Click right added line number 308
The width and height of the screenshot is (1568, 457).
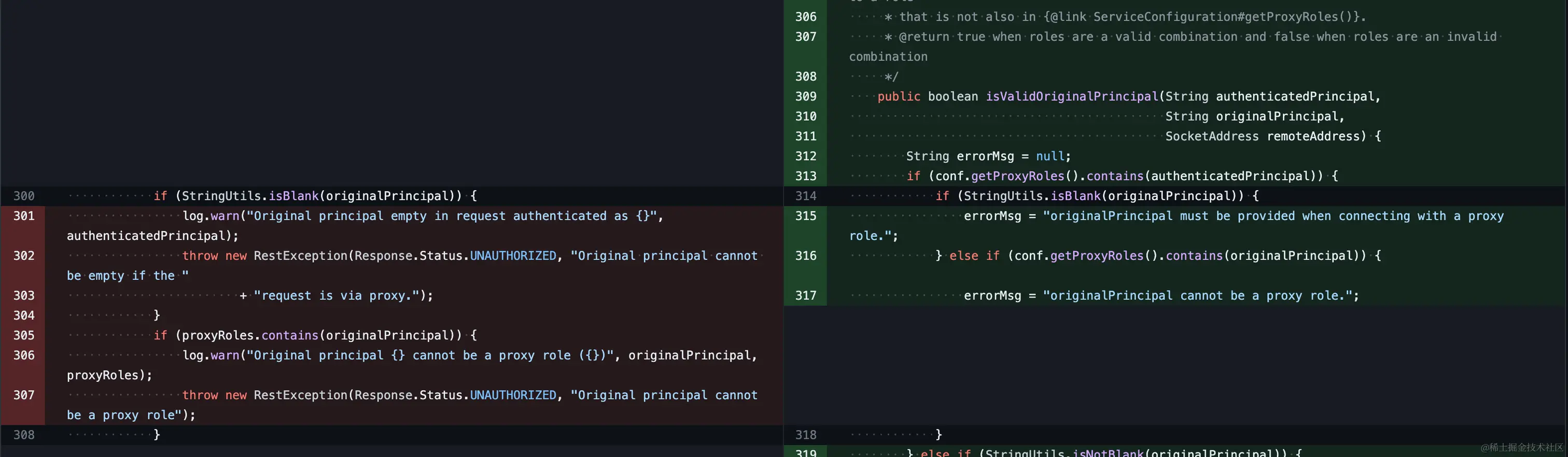tap(805, 77)
